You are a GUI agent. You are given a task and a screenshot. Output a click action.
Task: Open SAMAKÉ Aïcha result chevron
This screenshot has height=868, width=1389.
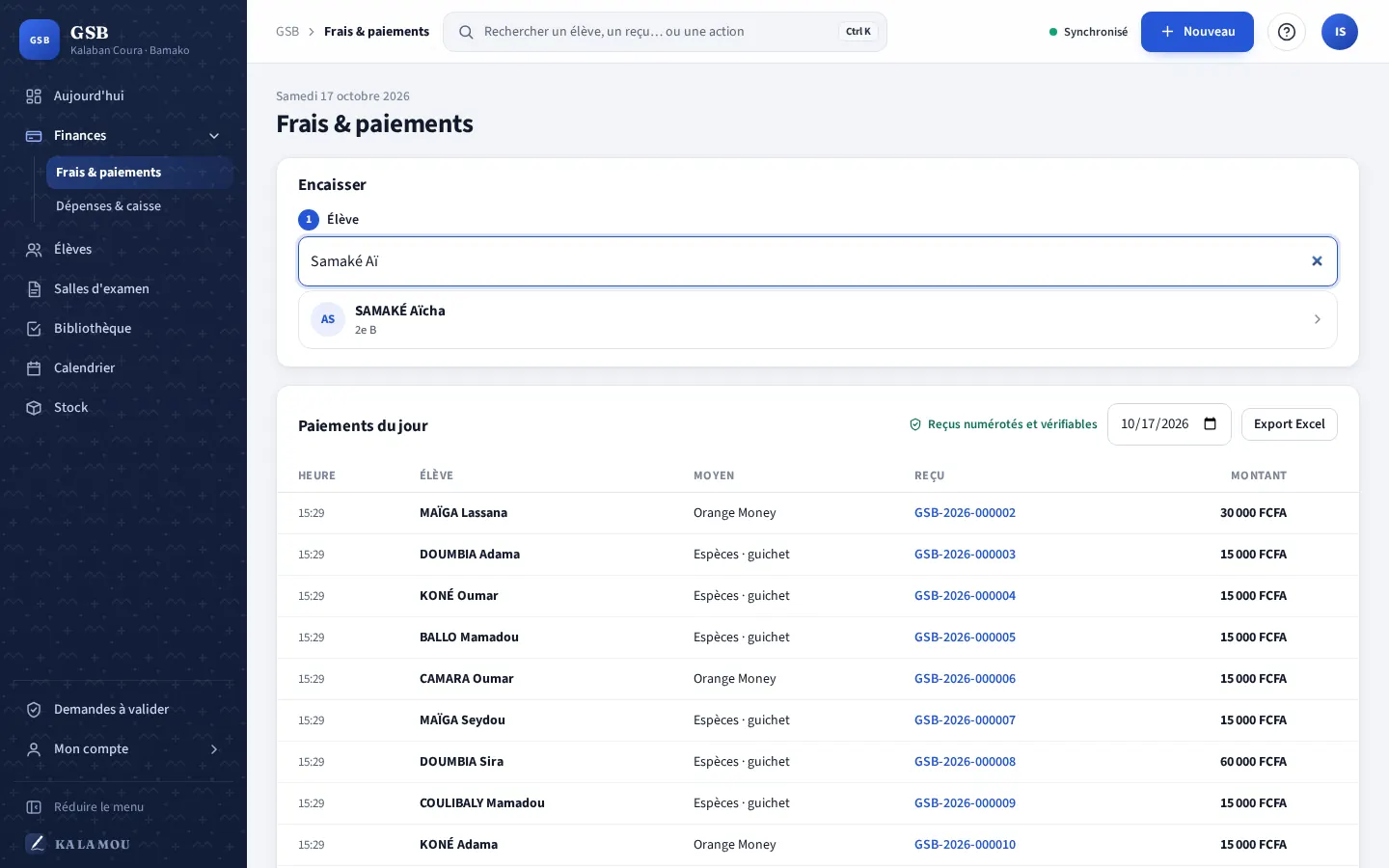pyautogui.click(x=1317, y=319)
